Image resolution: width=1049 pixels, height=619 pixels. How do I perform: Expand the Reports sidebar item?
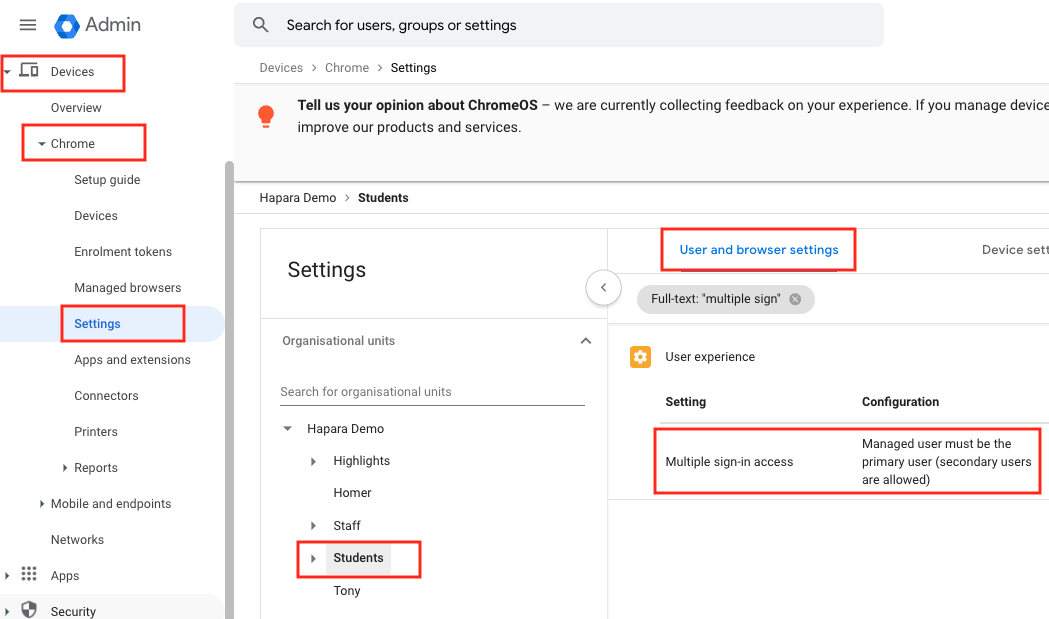coord(65,468)
